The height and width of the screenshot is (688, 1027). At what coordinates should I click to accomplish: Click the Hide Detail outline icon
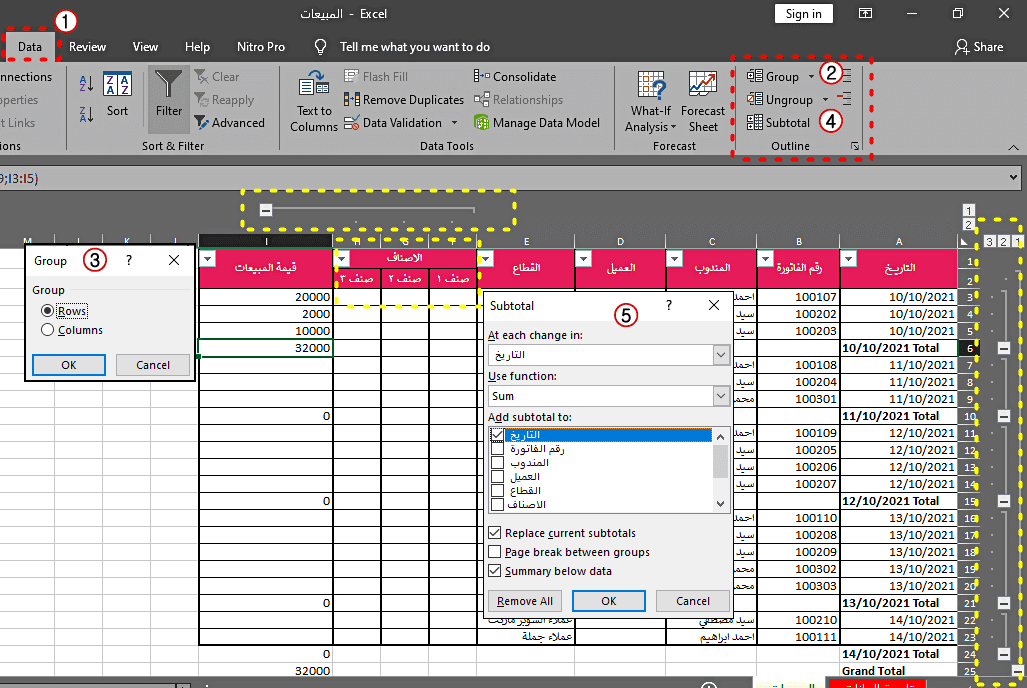[845, 99]
